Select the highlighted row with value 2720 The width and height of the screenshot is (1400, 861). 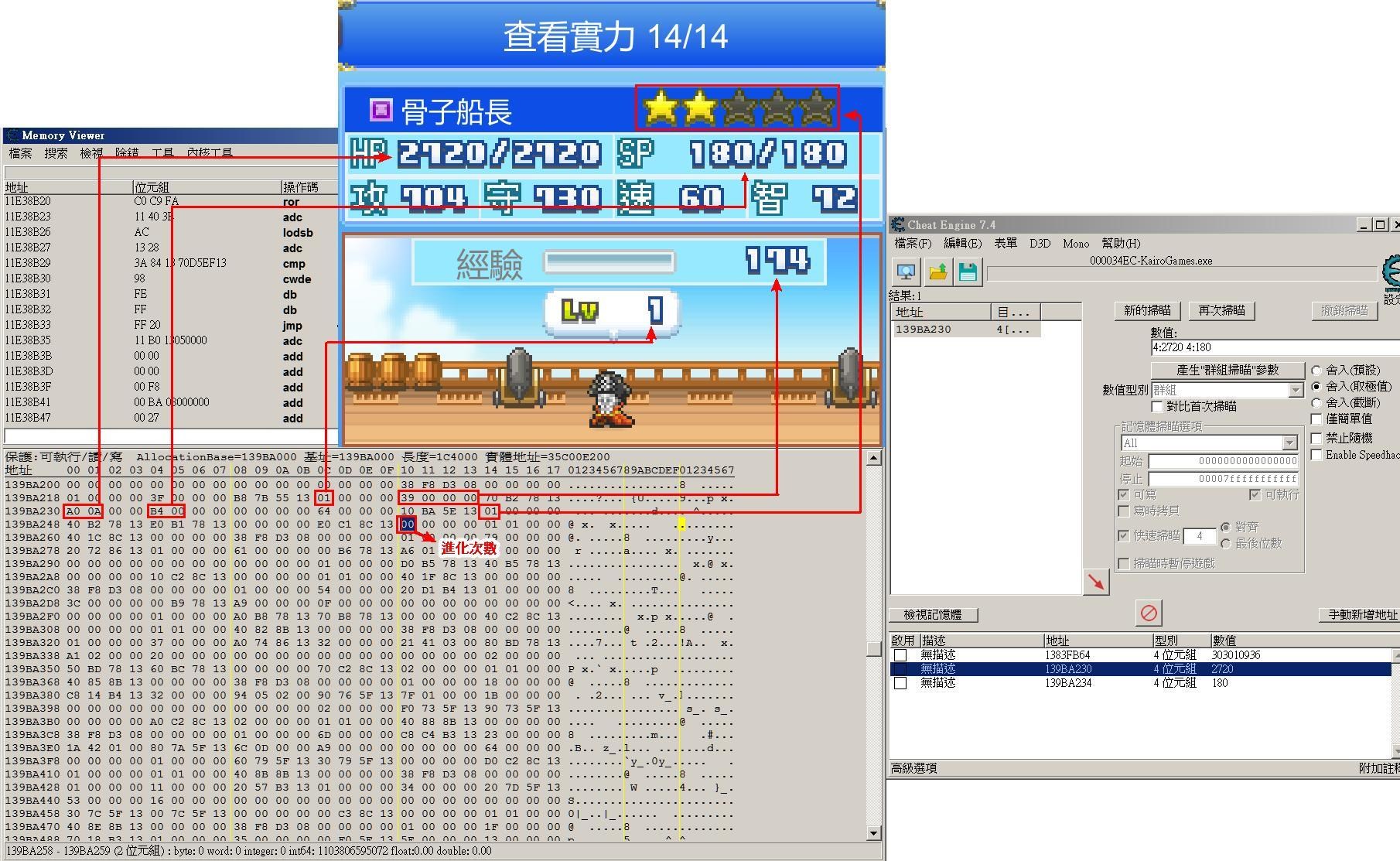1142,669
